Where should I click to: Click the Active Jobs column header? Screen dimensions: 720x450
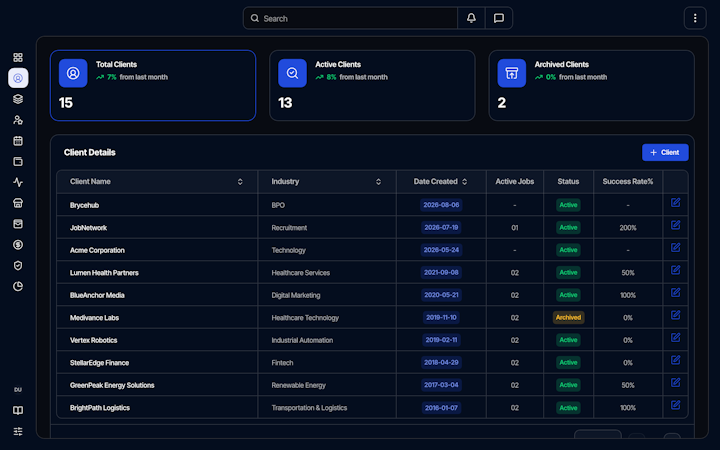click(x=514, y=181)
